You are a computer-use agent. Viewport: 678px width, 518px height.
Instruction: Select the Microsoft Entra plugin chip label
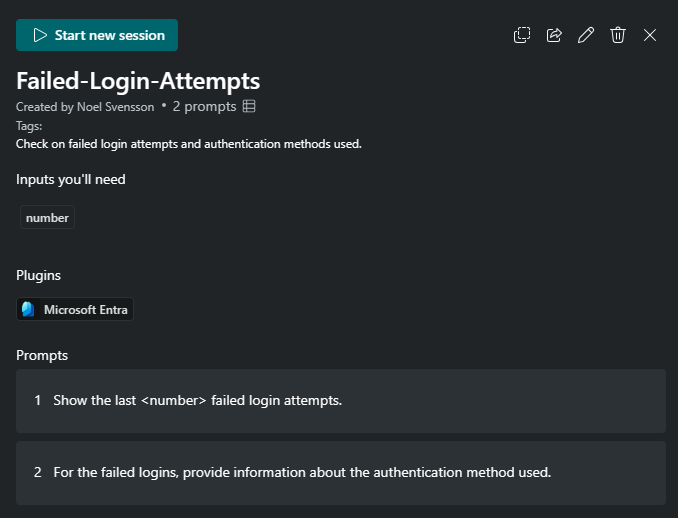pos(86,310)
